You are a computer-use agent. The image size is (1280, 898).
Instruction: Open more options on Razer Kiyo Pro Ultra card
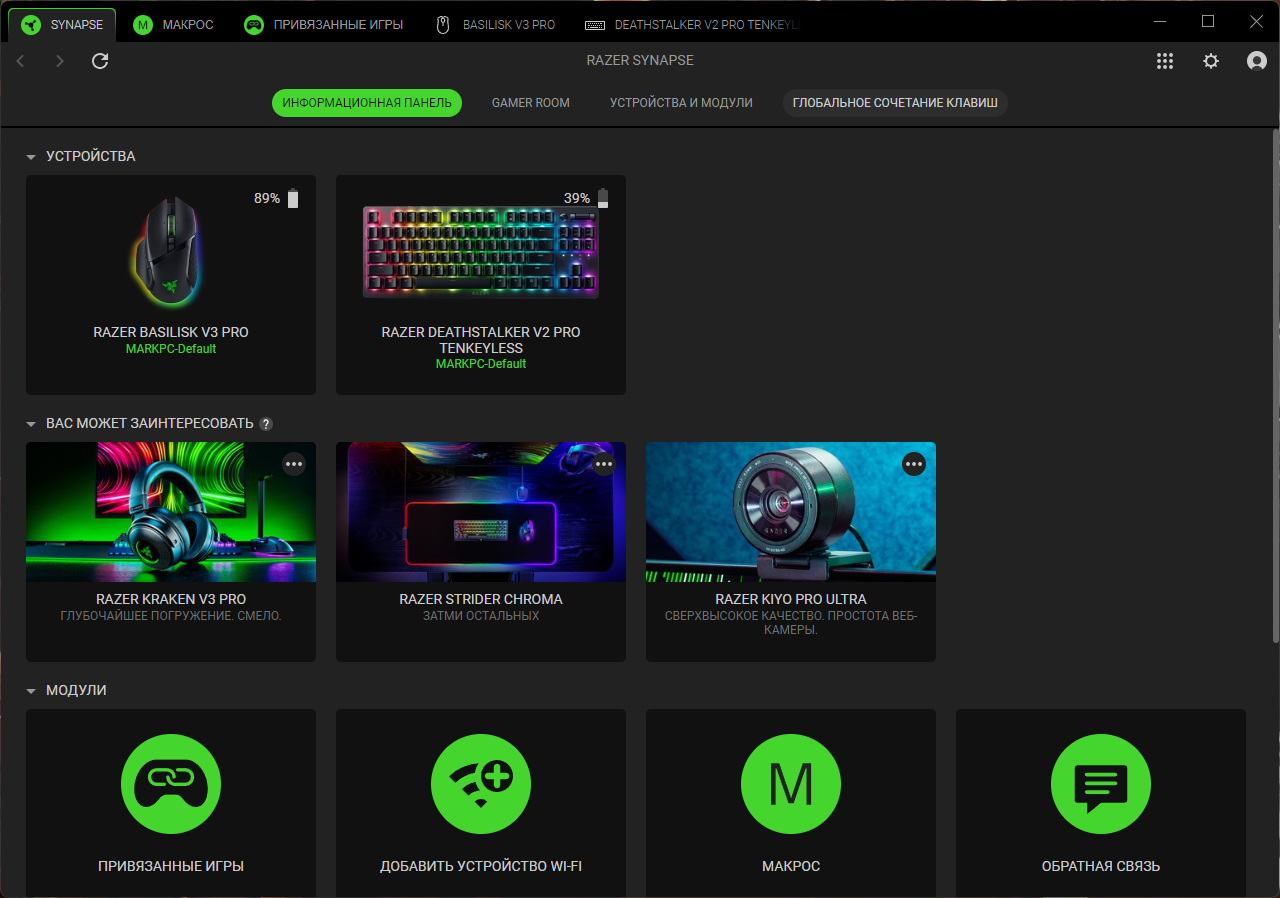click(914, 464)
